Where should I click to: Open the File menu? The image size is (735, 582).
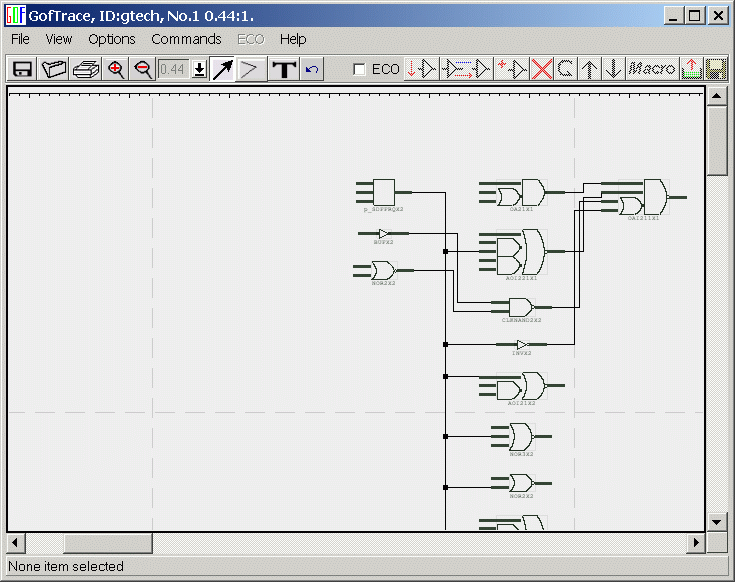20,39
